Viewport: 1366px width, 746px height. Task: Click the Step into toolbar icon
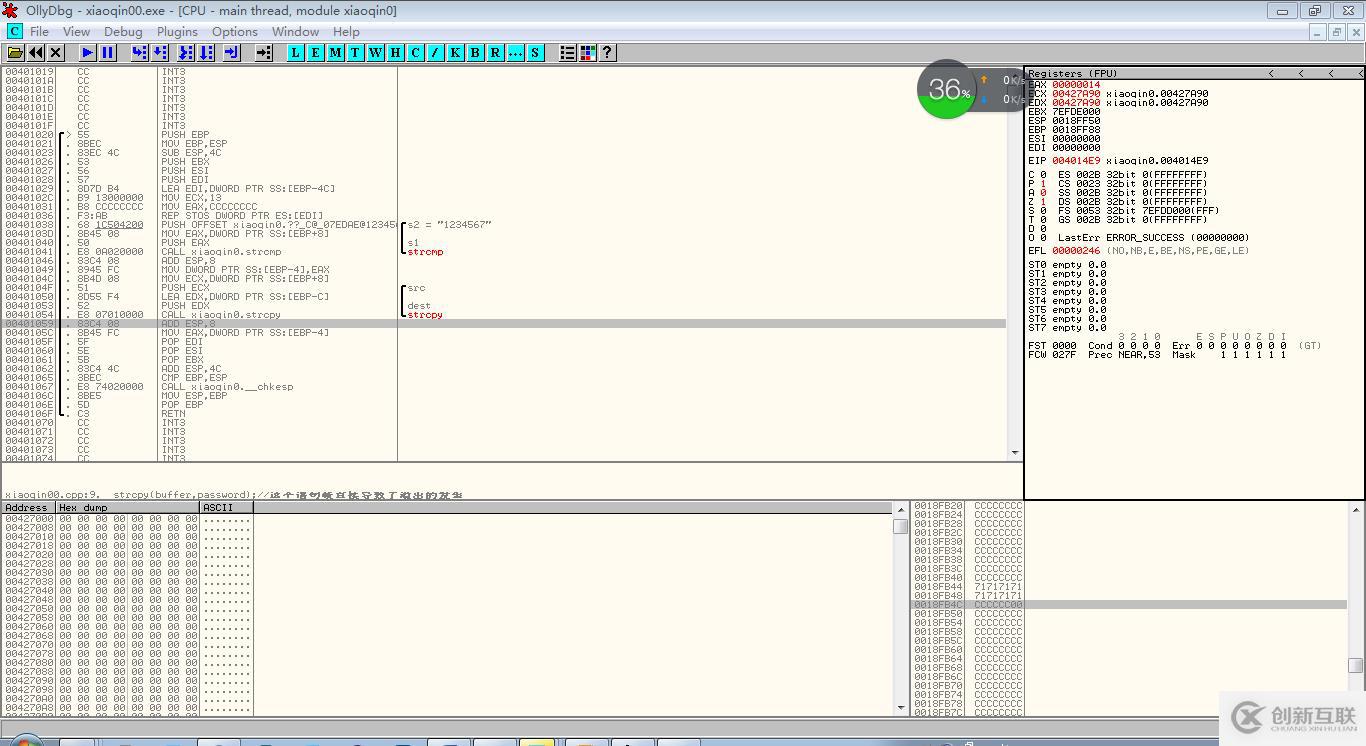[x=139, y=52]
